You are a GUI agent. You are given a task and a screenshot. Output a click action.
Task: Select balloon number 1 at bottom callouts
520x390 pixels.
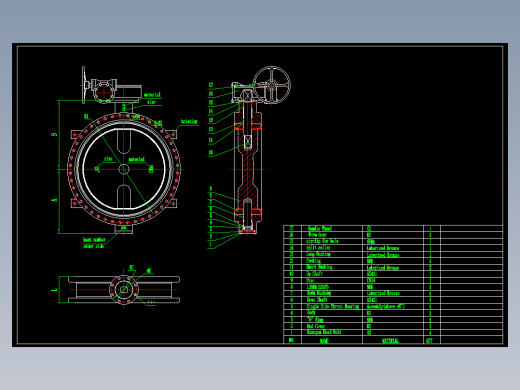click(x=210, y=244)
